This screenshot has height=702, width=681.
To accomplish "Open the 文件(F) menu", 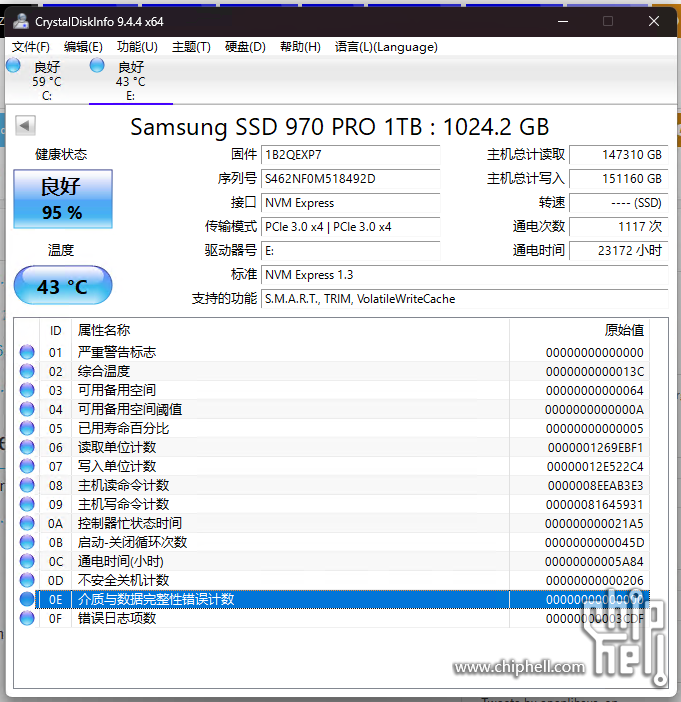I will pyautogui.click(x=30, y=47).
